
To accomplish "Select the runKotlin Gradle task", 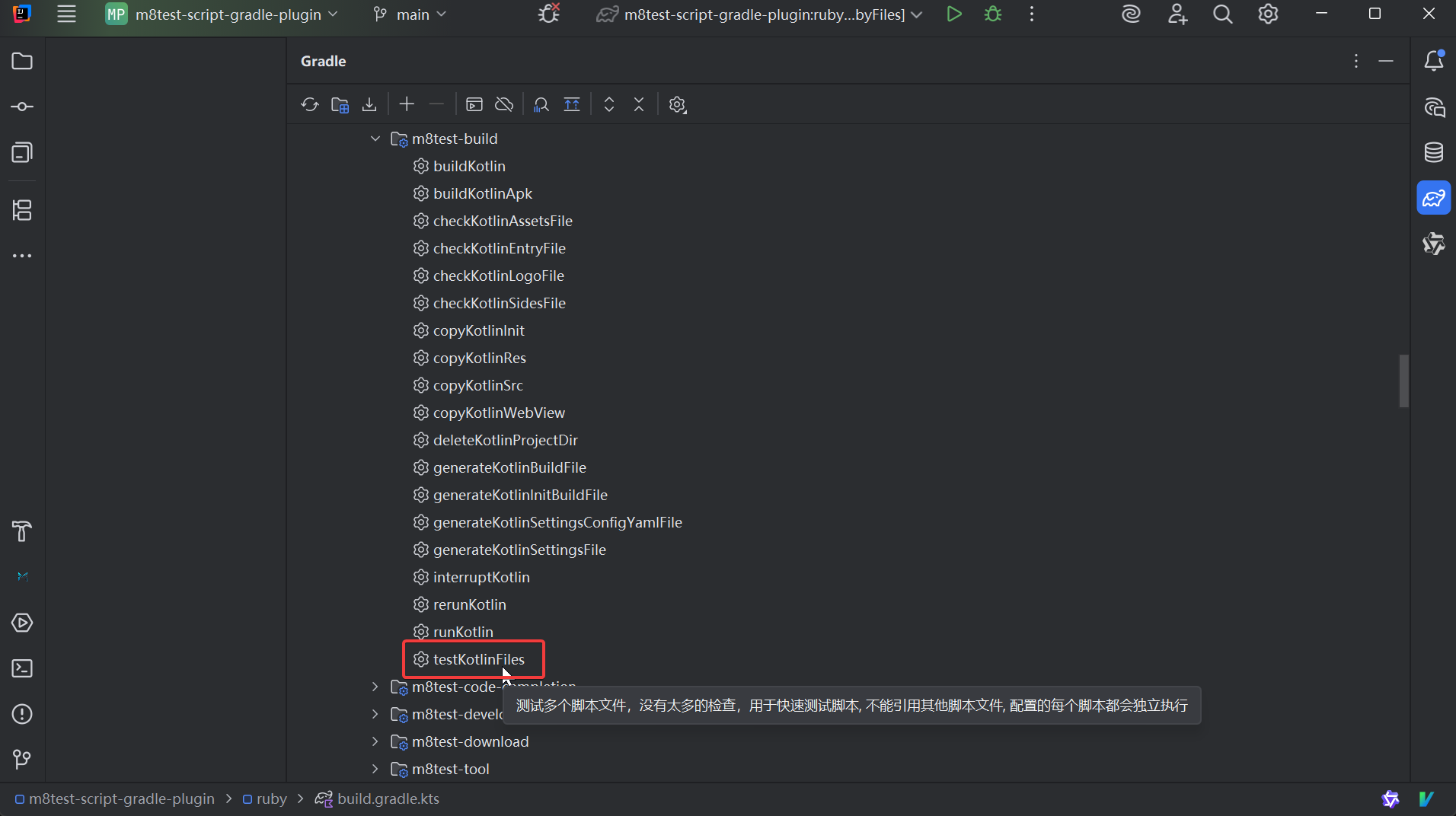I will [x=463, y=632].
